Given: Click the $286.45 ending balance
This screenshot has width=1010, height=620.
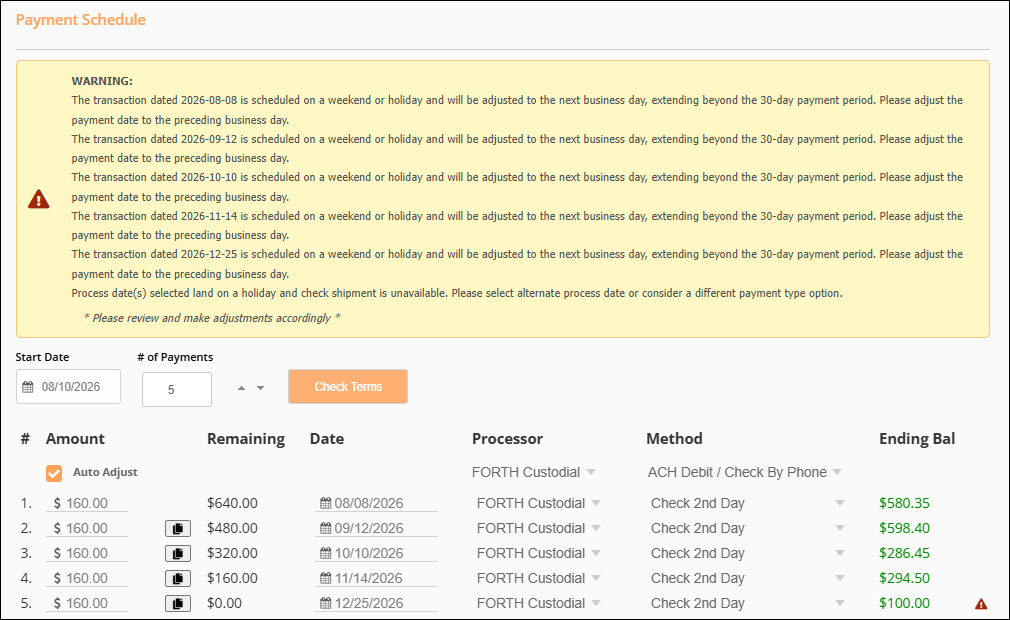Looking at the screenshot, I should point(904,553).
